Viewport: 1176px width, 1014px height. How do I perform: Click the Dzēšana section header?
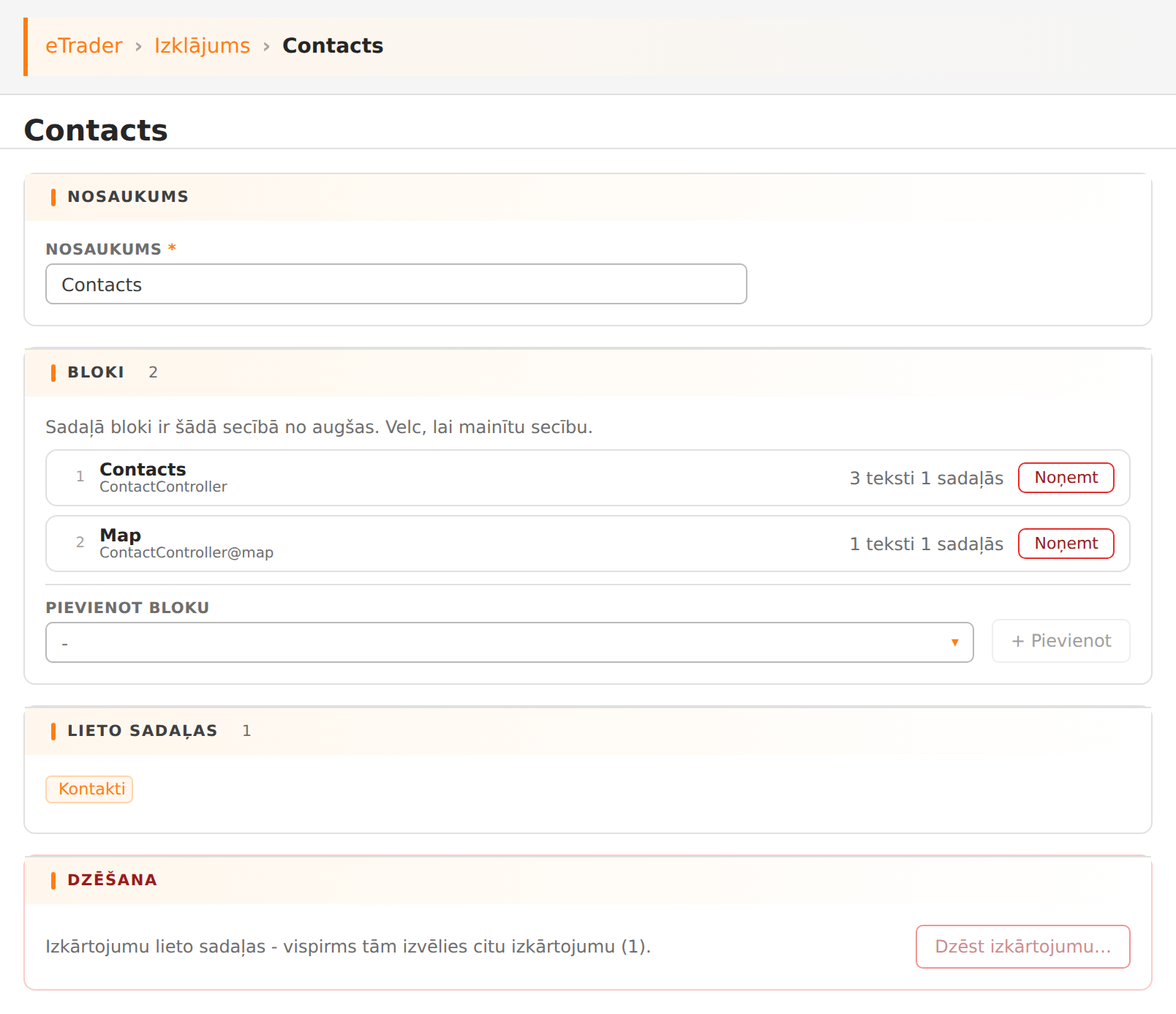pos(588,880)
